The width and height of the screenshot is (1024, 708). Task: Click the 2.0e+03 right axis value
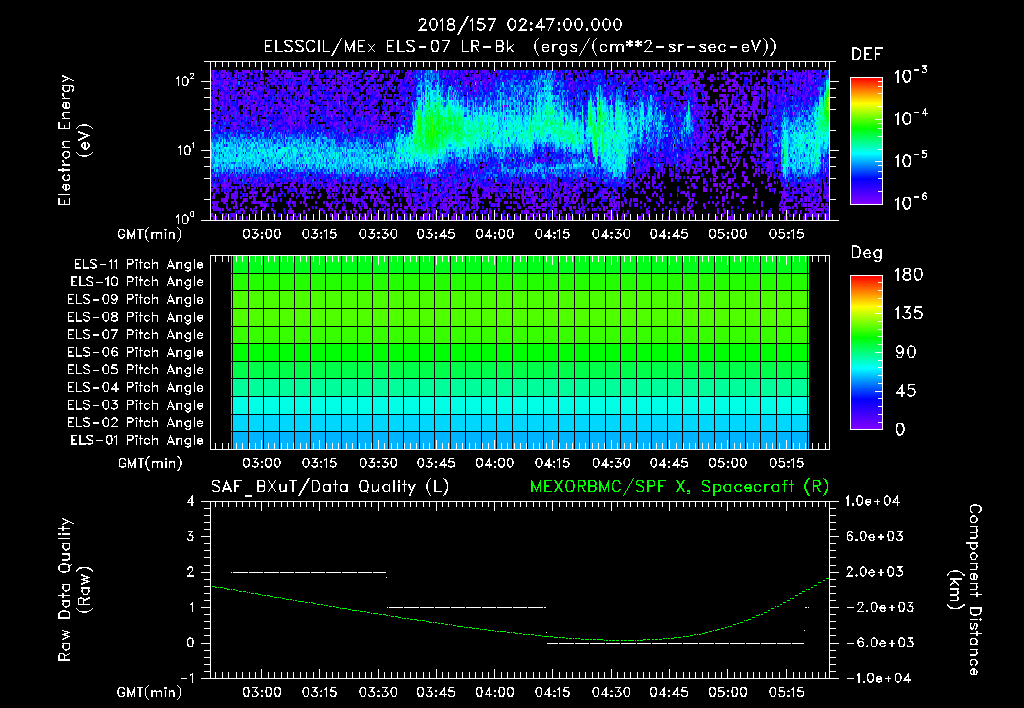point(875,572)
